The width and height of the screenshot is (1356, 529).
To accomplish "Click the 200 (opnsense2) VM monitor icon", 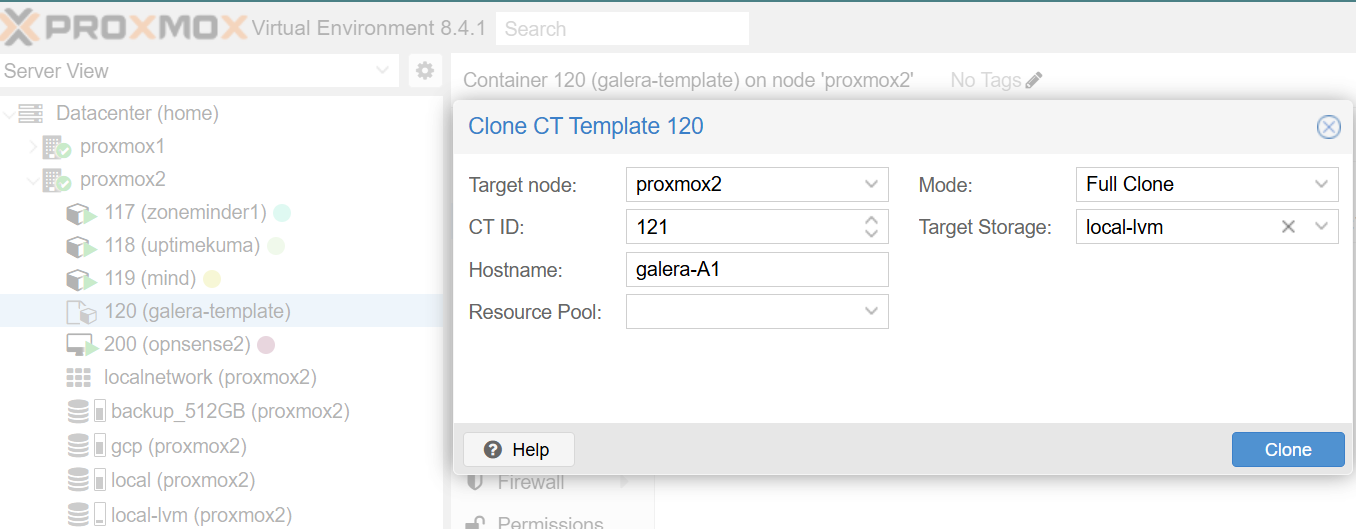I will 80,345.
